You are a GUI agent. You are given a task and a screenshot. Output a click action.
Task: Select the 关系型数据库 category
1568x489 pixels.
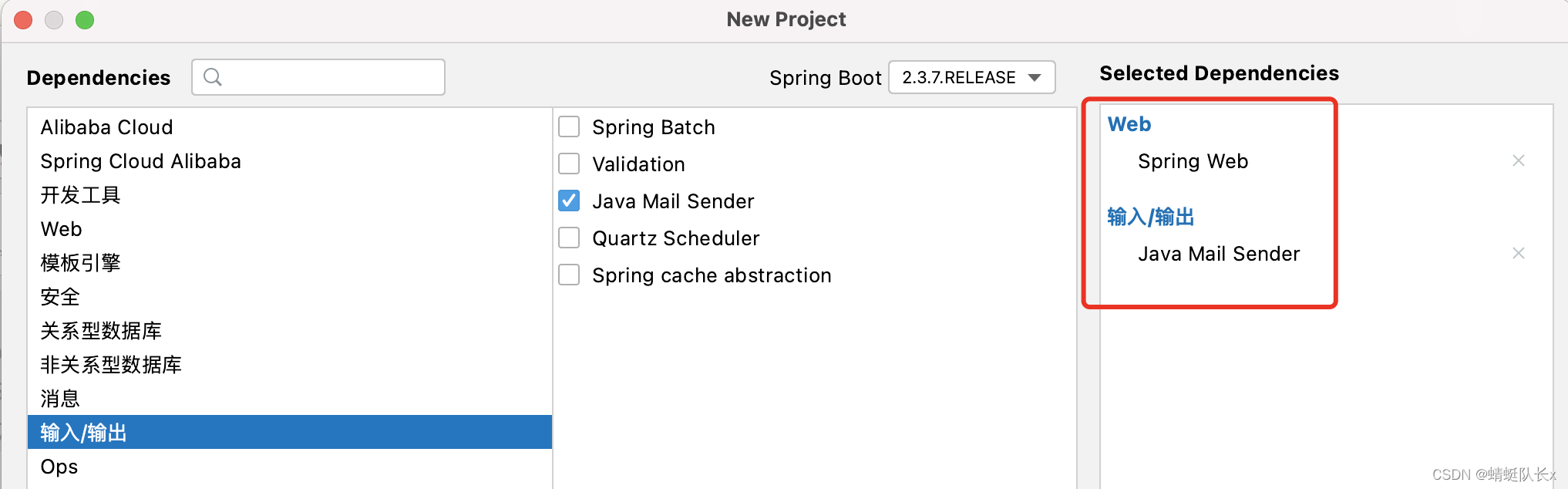(101, 331)
